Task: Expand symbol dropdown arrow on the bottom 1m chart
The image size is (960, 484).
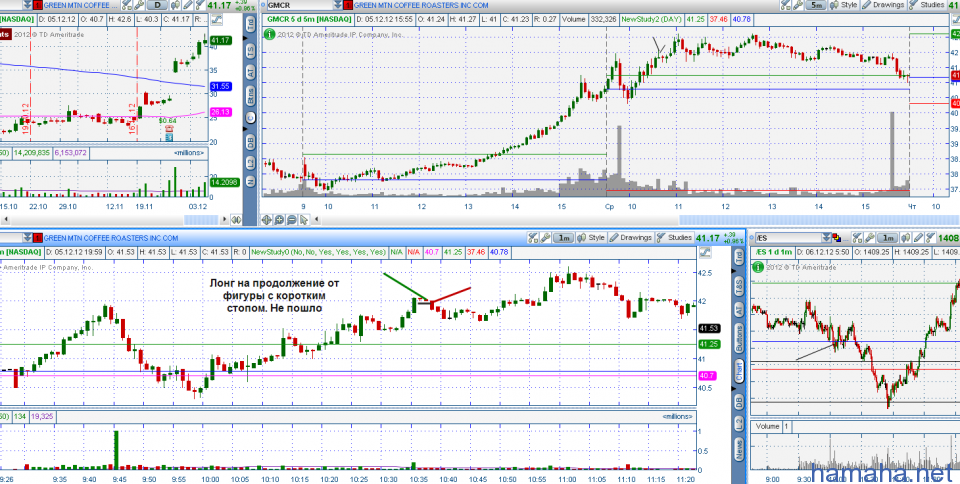Action: click(x=28, y=237)
